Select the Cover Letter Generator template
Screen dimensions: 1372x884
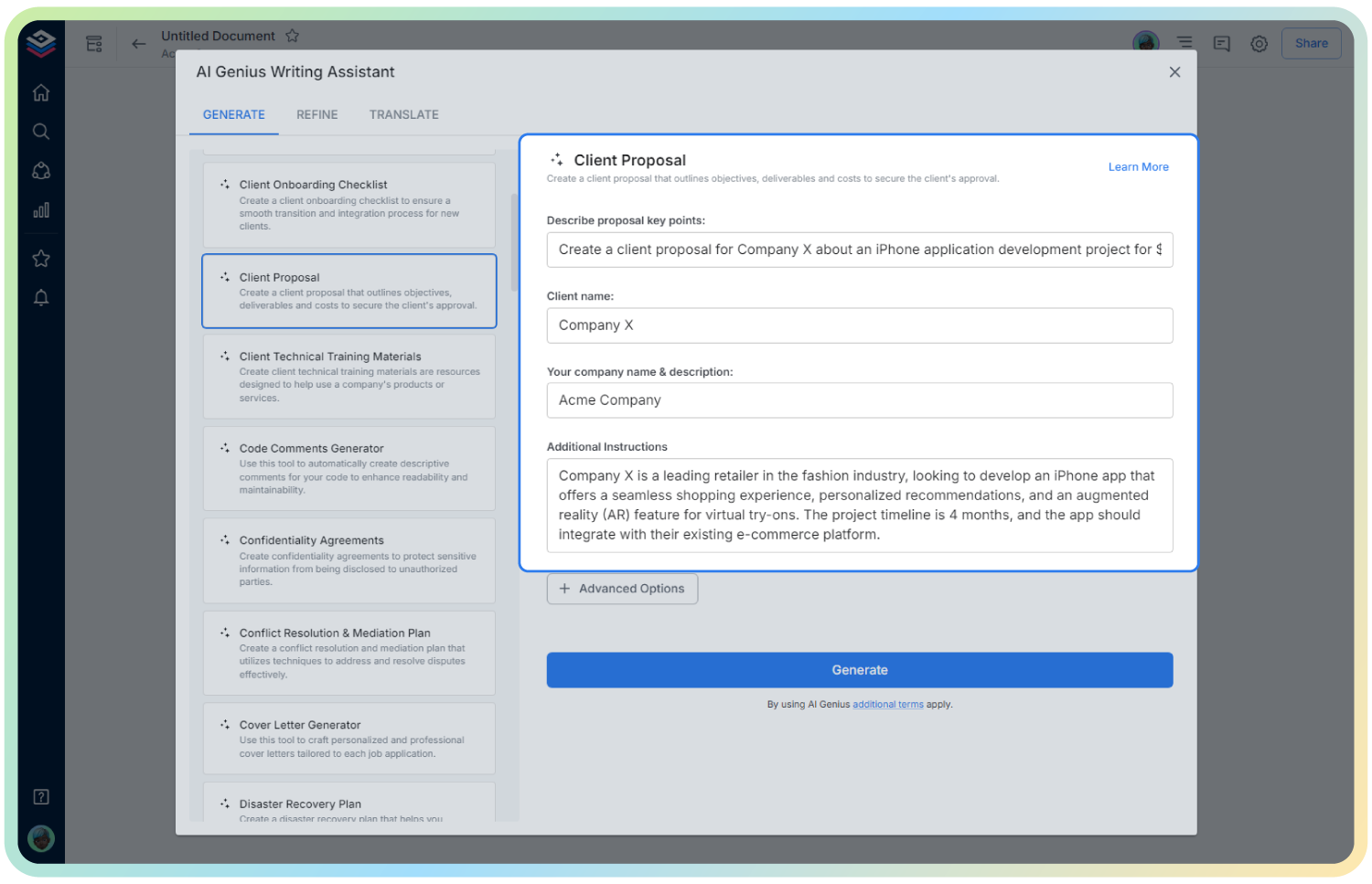[x=348, y=738]
